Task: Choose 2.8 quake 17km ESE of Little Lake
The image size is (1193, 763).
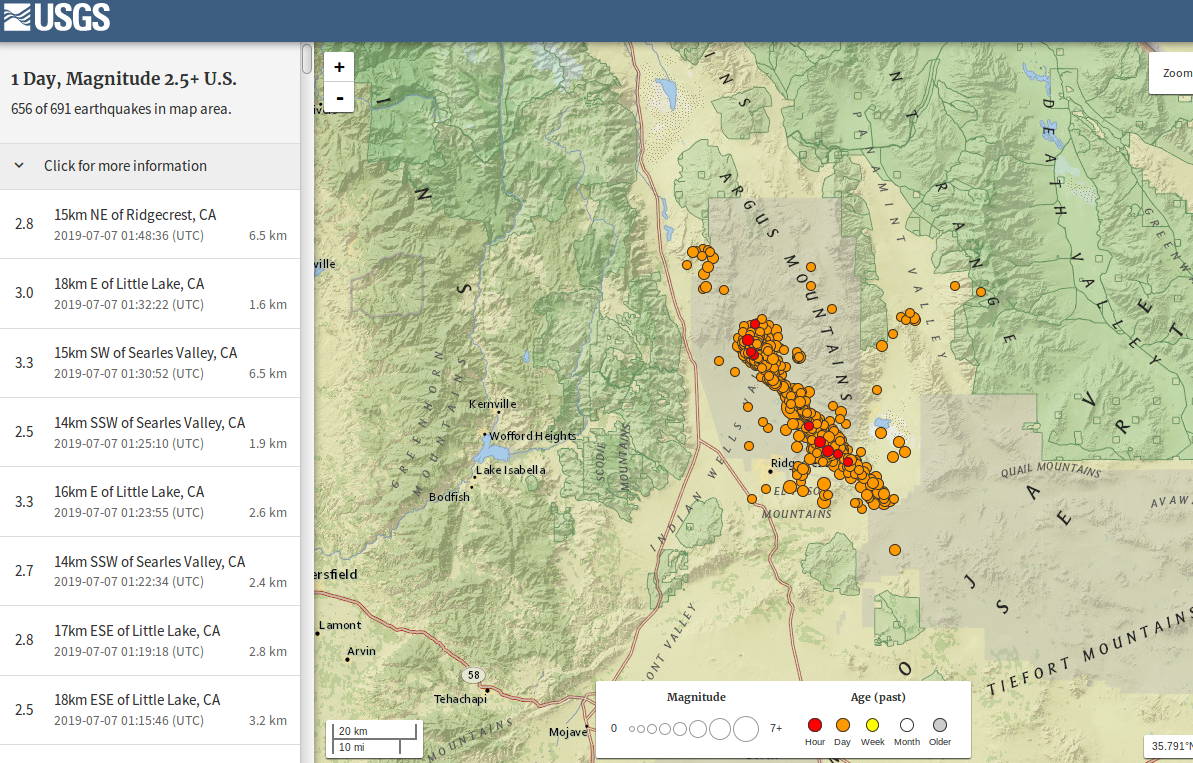Action: (150, 641)
